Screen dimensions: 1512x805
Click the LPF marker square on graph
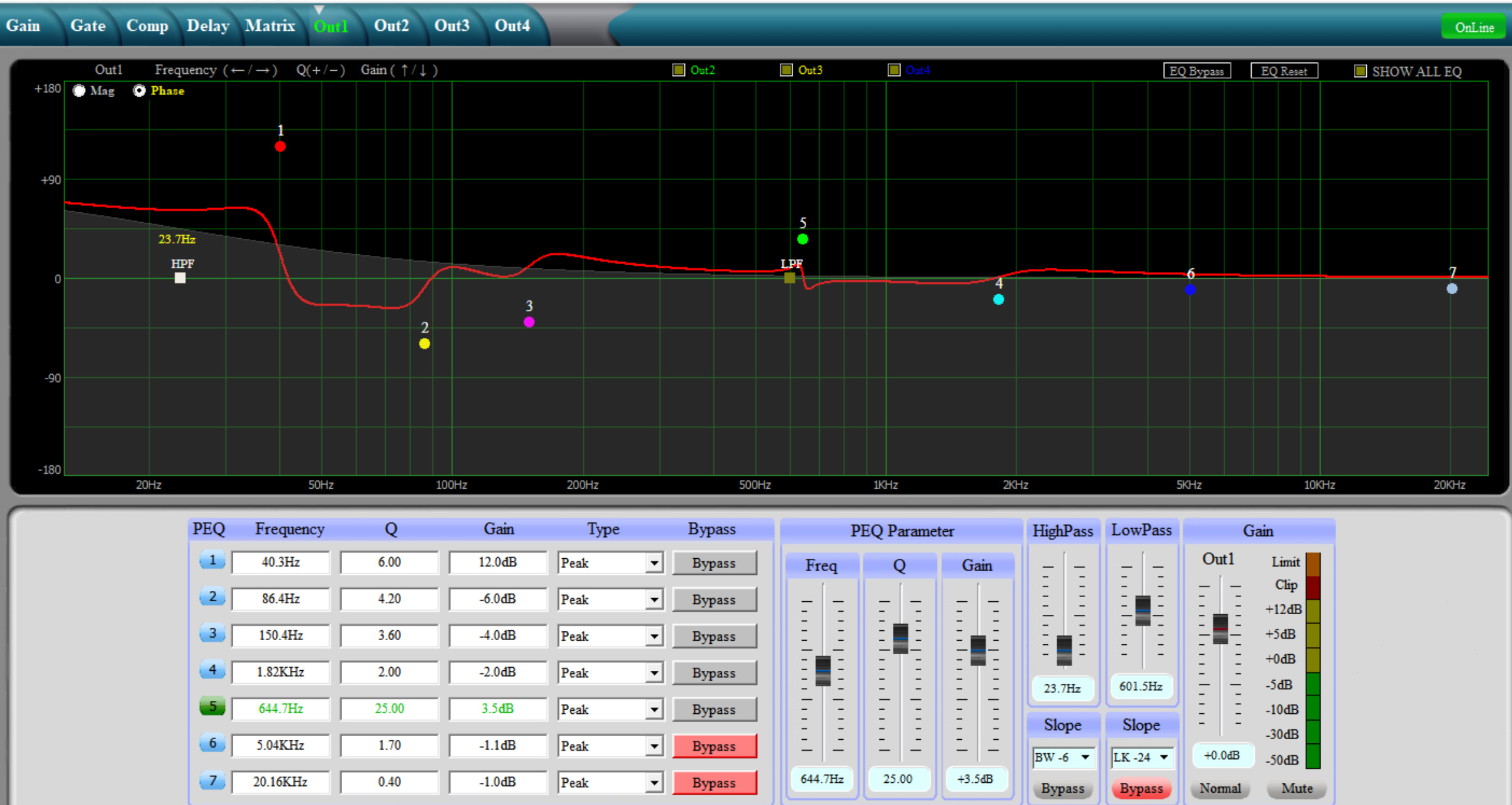790,278
